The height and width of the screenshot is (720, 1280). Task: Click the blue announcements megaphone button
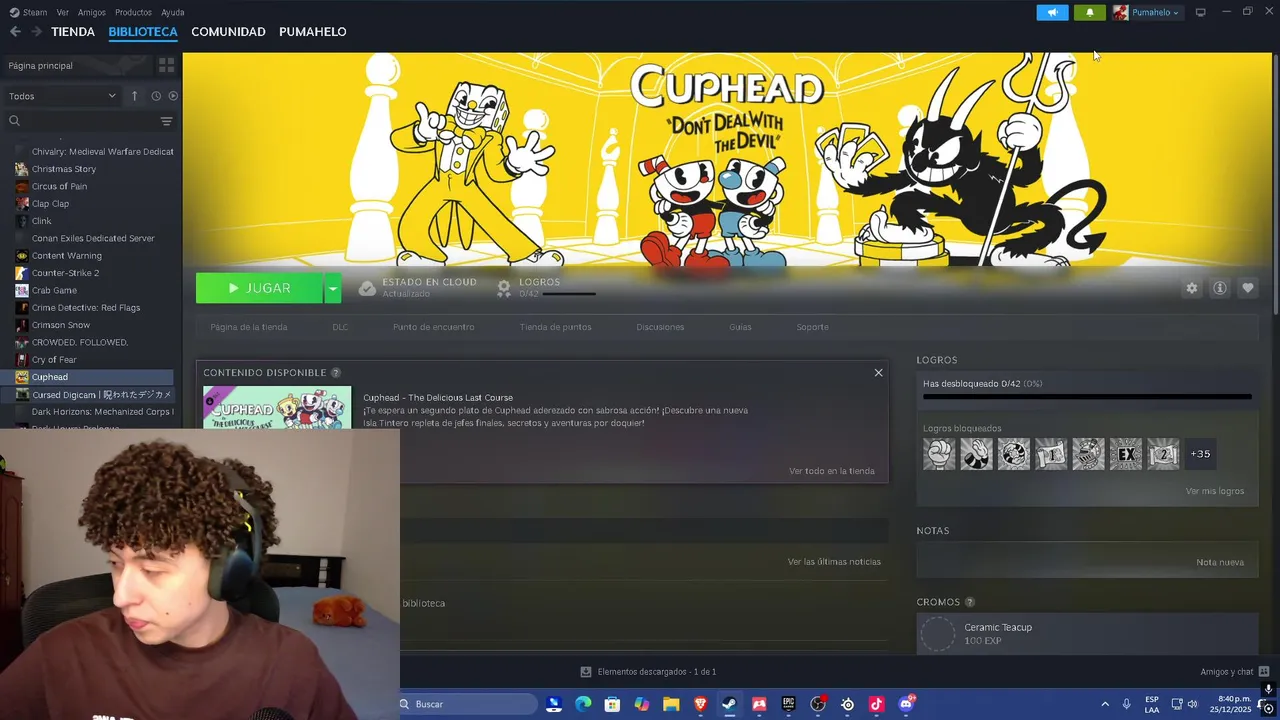(x=1052, y=12)
